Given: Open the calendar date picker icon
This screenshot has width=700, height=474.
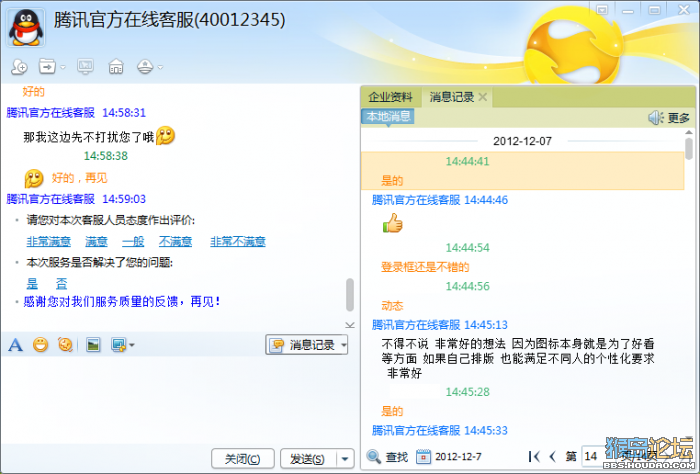Looking at the screenshot, I should pos(423,457).
